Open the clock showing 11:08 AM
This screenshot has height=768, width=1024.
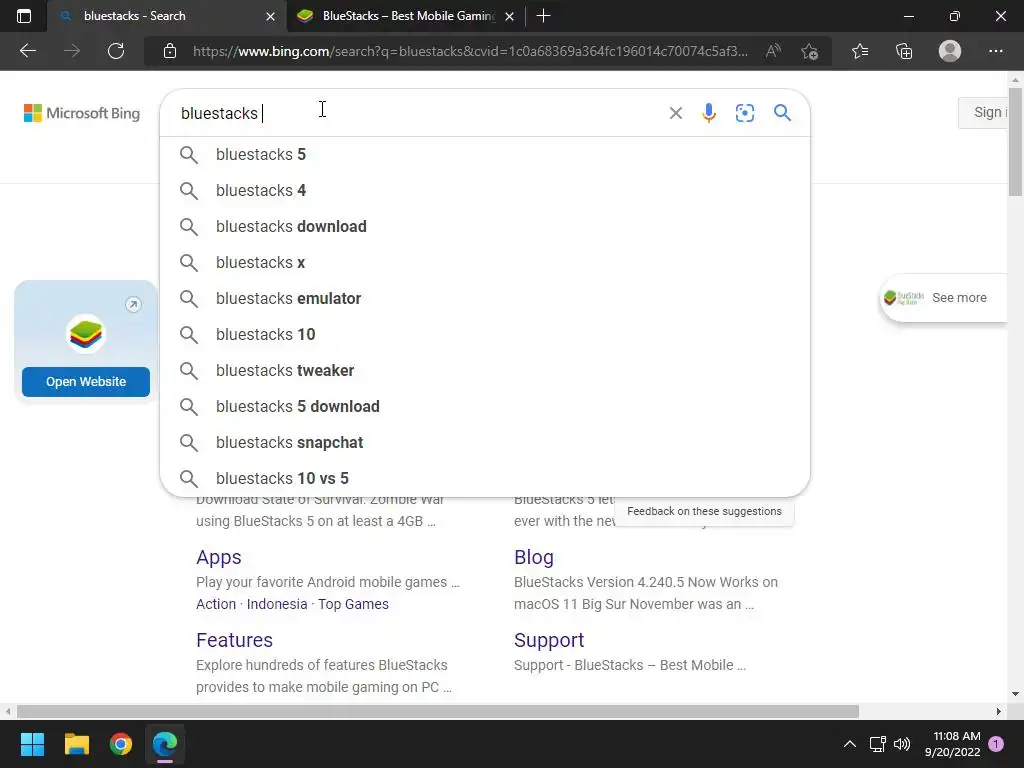pyautogui.click(x=952, y=744)
